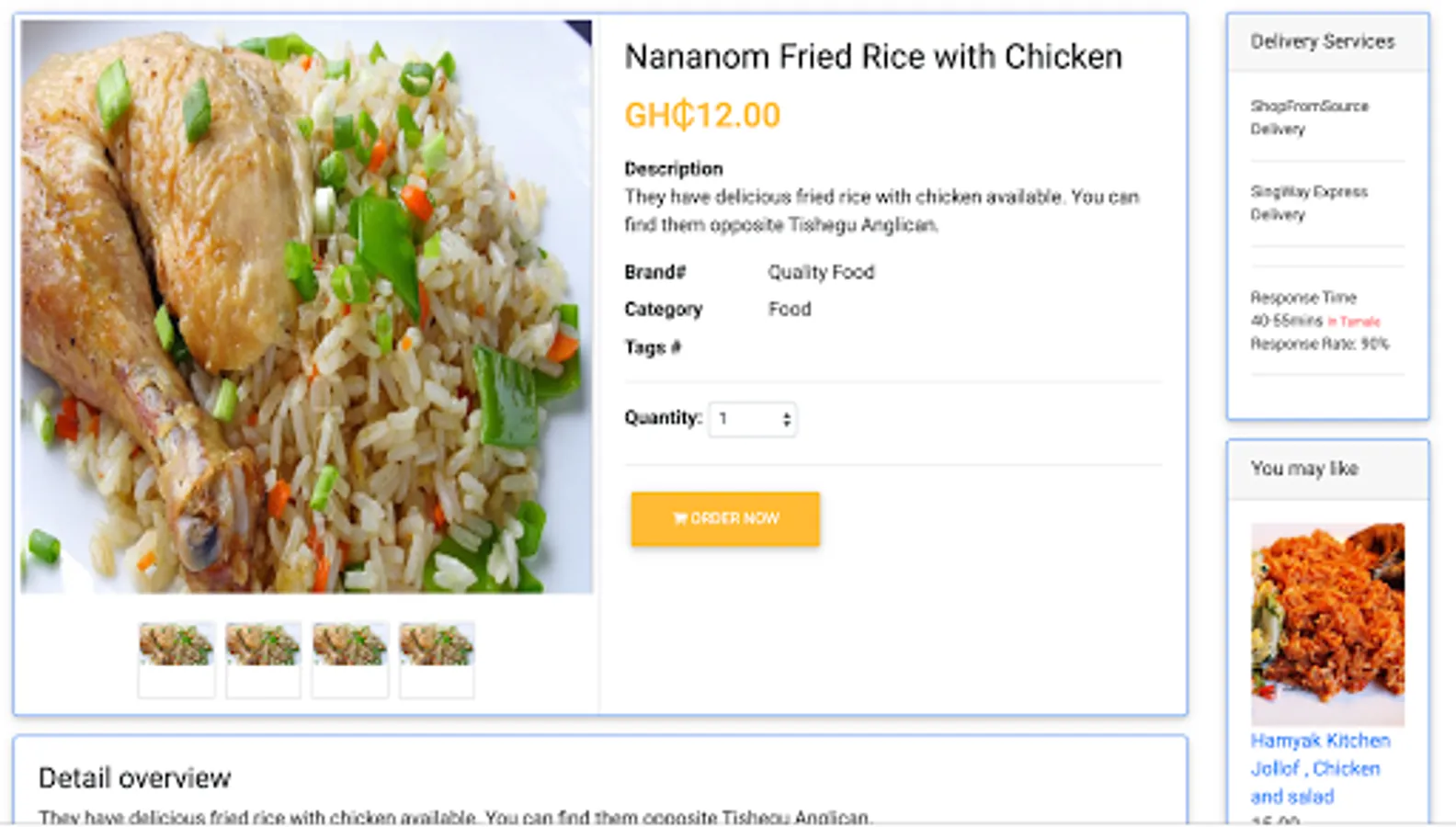This screenshot has height=827, width=1456.
Task: Click the Jollof rice recommendation image
Action: tap(1327, 623)
